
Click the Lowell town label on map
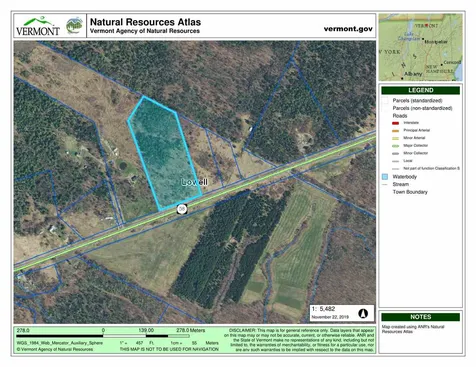pyautogui.click(x=194, y=182)
